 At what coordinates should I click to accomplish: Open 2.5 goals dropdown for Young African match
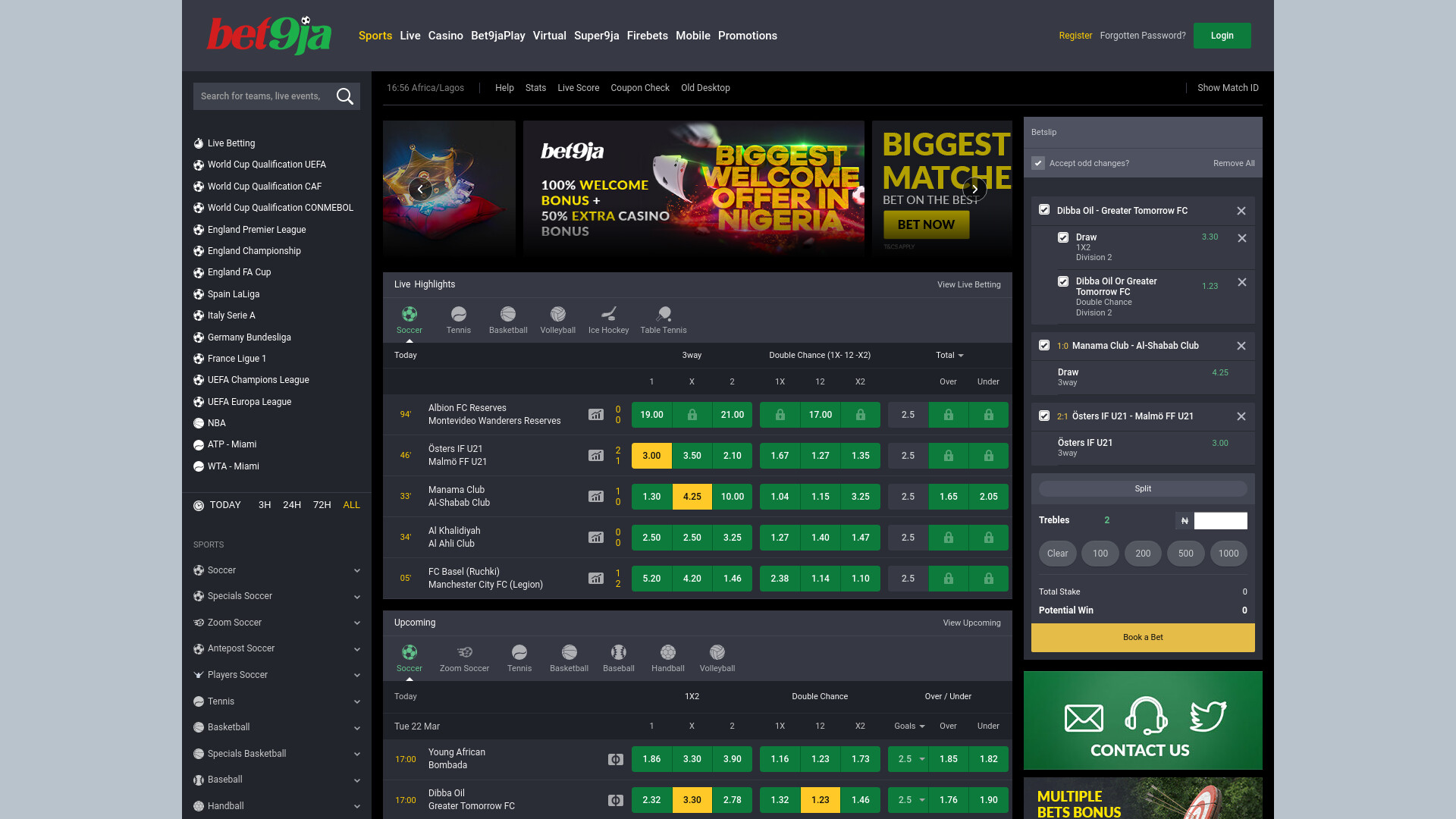[x=908, y=759]
